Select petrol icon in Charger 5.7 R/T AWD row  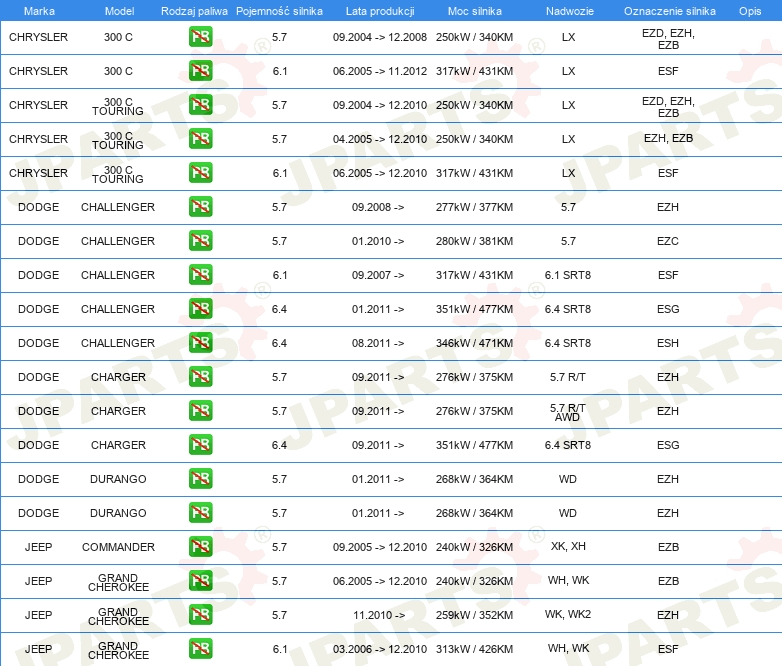click(x=200, y=411)
